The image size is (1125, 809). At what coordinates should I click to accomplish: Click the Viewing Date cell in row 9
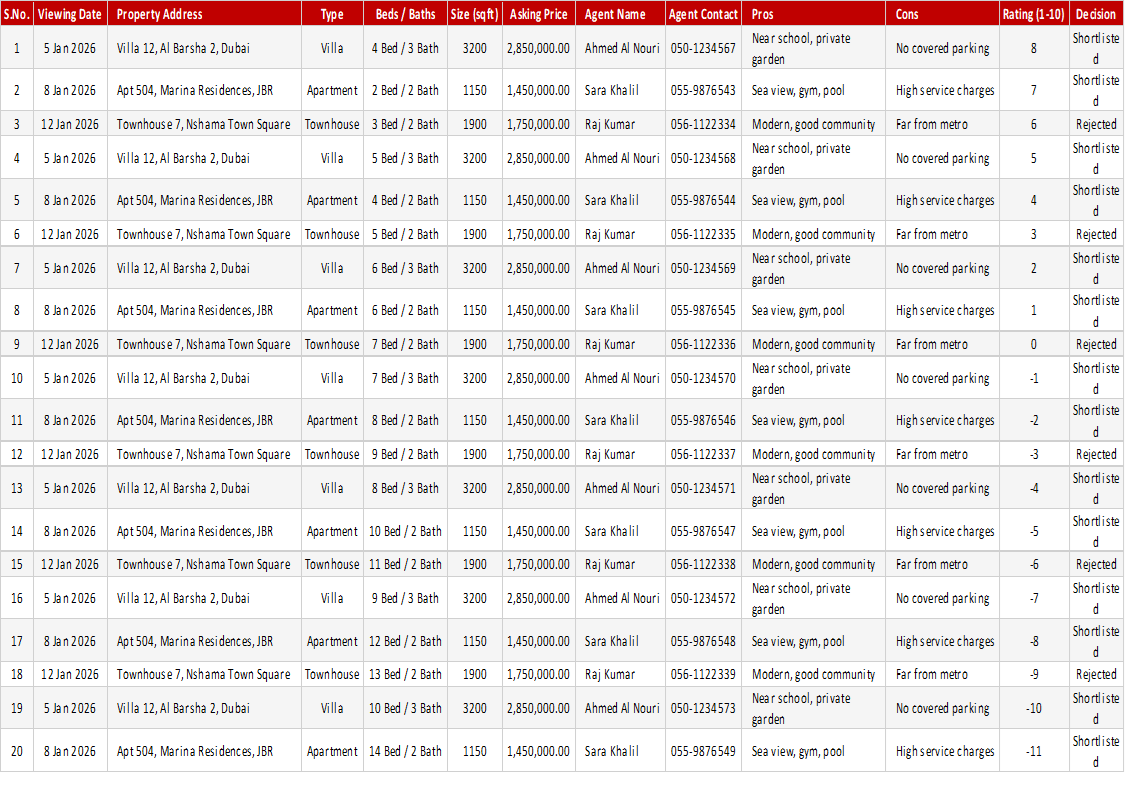[x=70, y=344]
